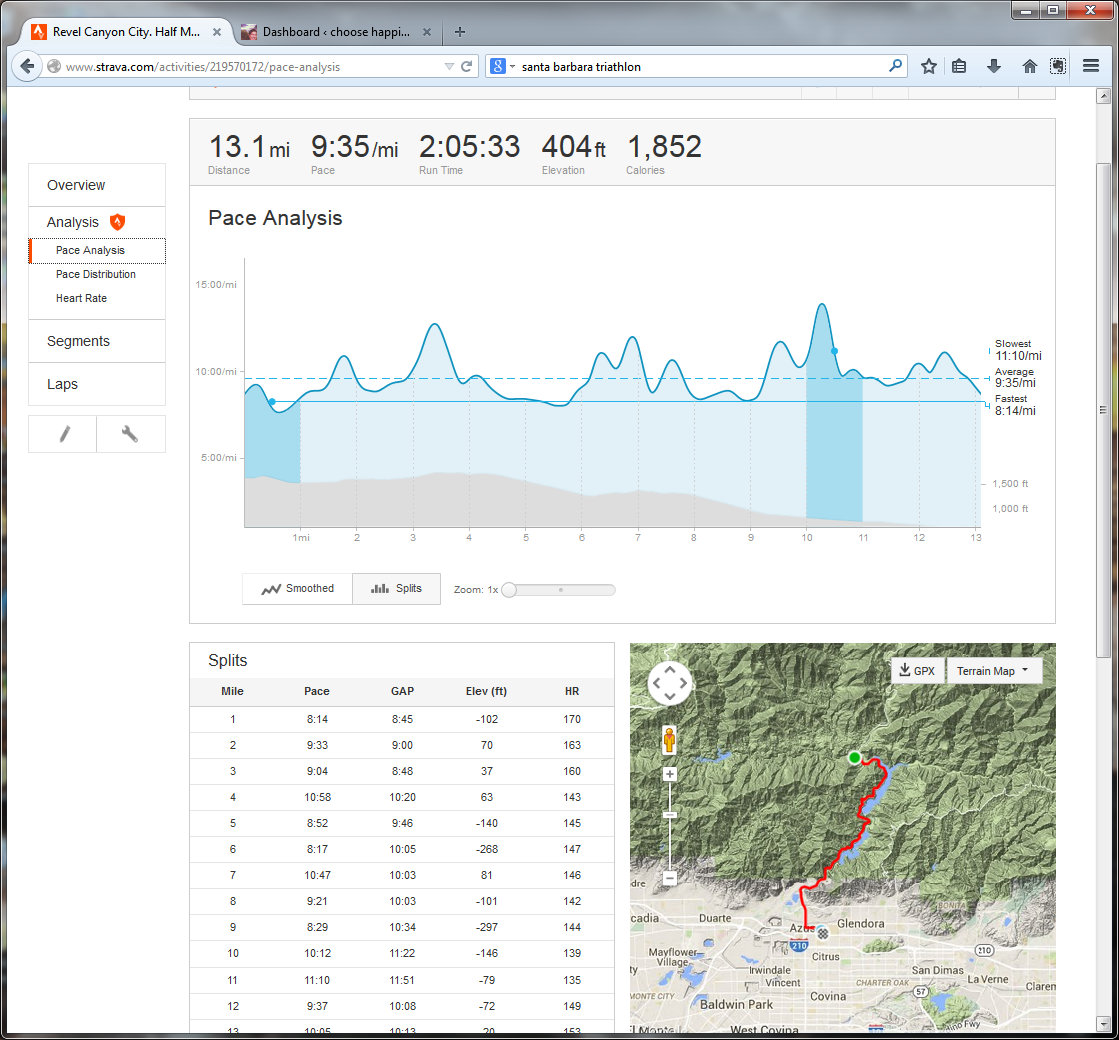The height and width of the screenshot is (1040, 1119).
Task: Download the GPX file
Action: pos(917,671)
